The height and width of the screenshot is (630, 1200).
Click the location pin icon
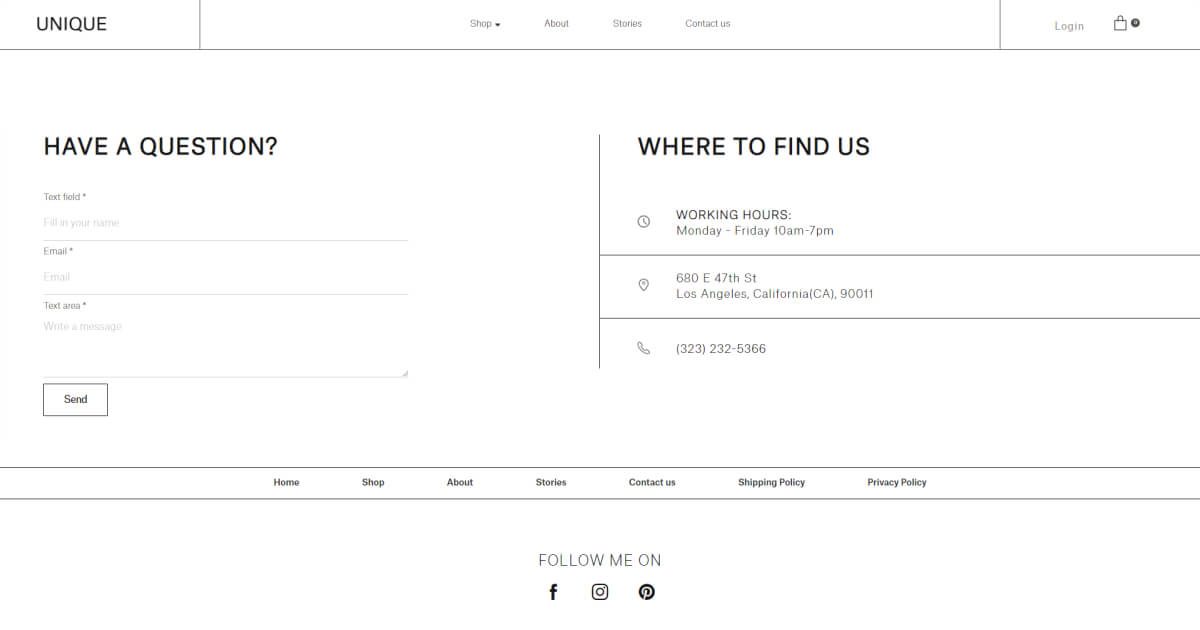click(x=644, y=286)
